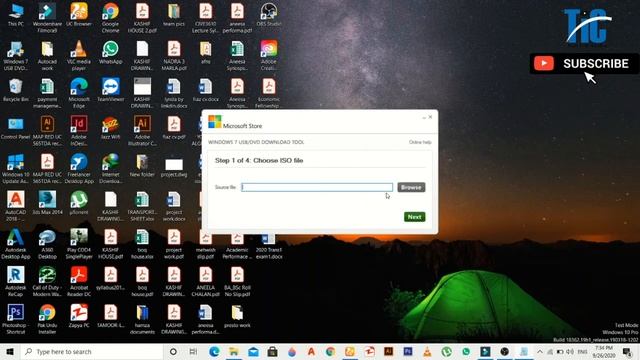
Task: Open OBS Studio desktop shortcut
Action: click(x=269, y=16)
